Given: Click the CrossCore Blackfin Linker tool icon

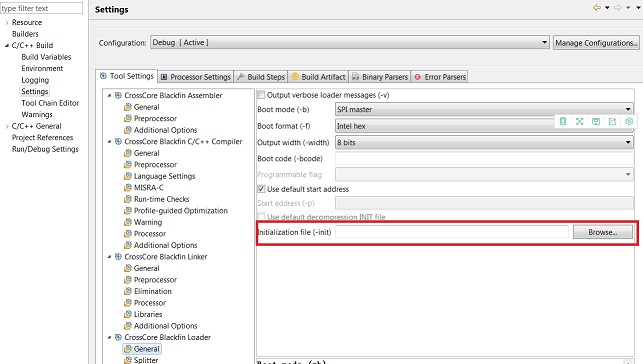Looking at the screenshot, I should click(118, 257).
